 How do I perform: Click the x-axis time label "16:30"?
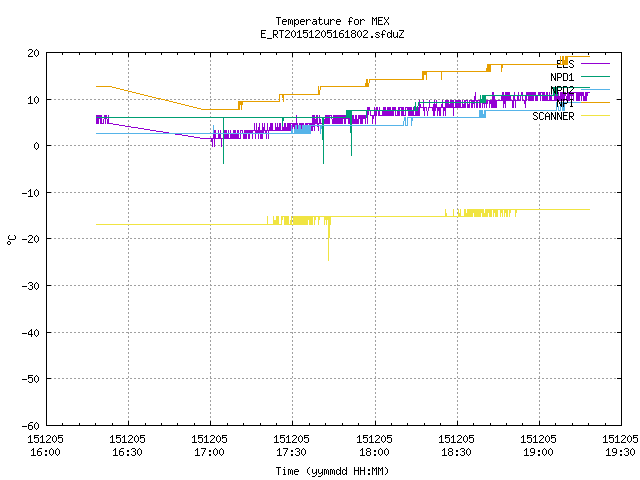click(x=127, y=452)
